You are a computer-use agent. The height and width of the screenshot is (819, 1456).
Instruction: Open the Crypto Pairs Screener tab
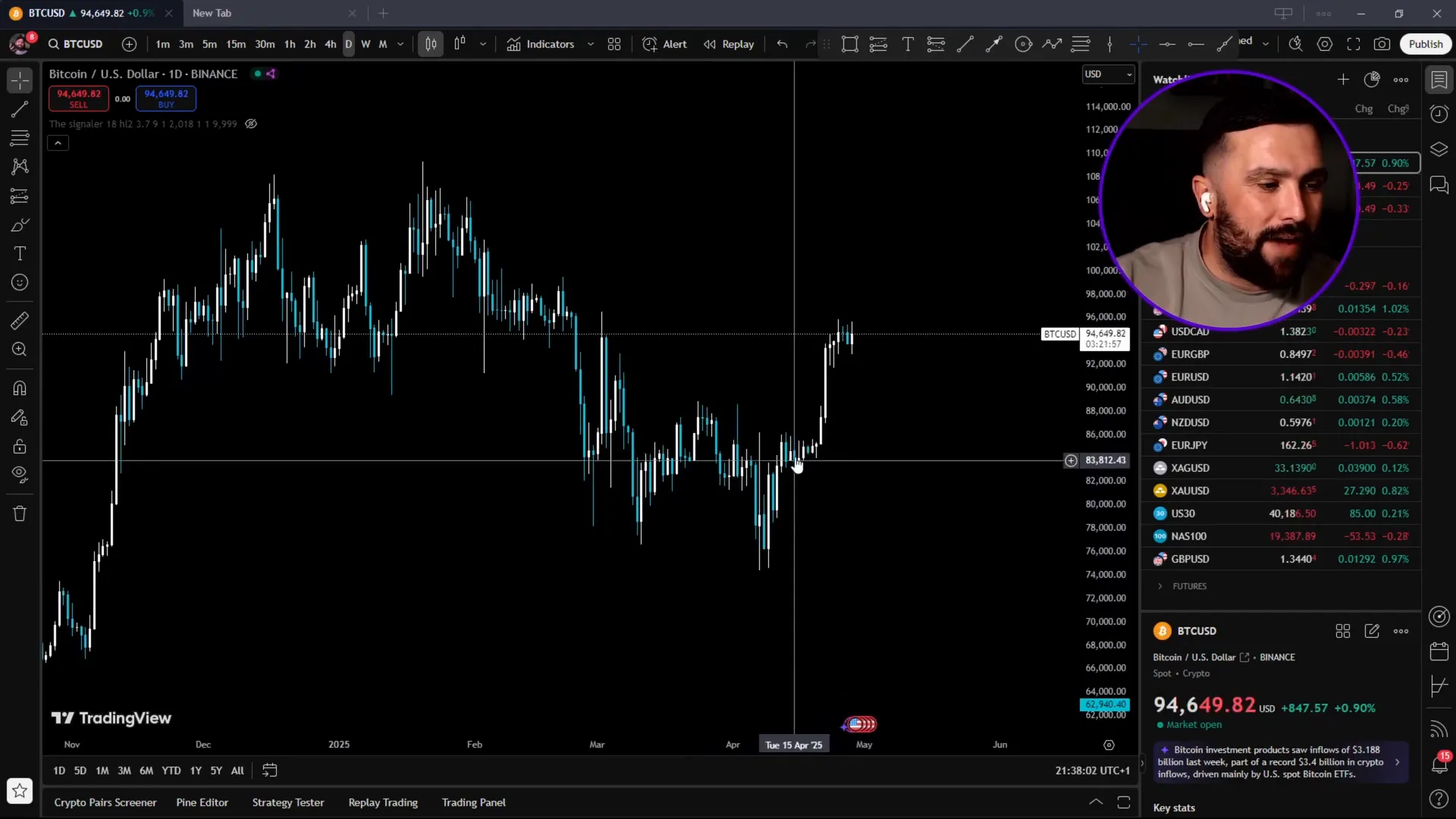point(105,802)
